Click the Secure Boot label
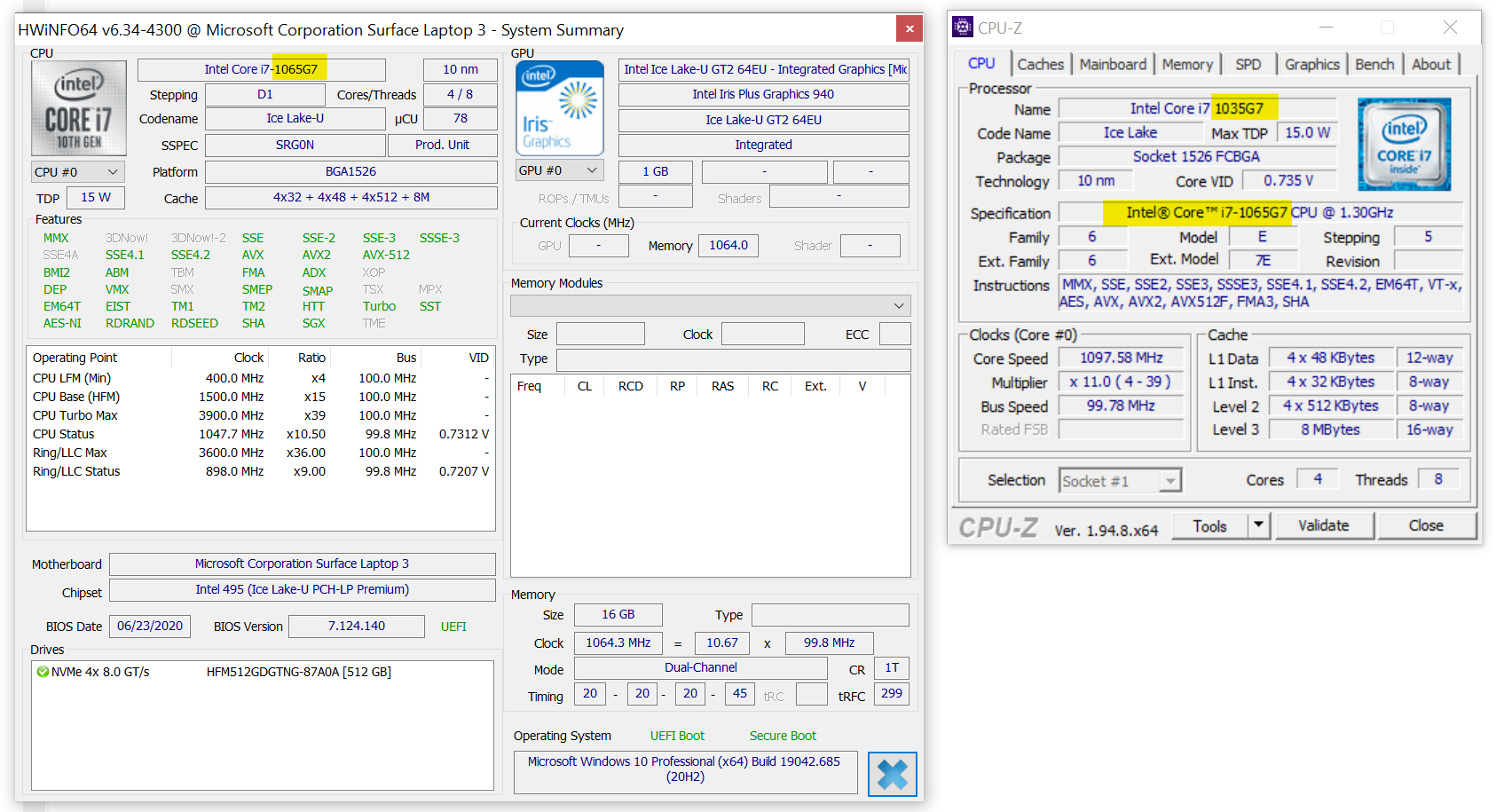This screenshot has height=812, width=1512. tap(783, 736)
